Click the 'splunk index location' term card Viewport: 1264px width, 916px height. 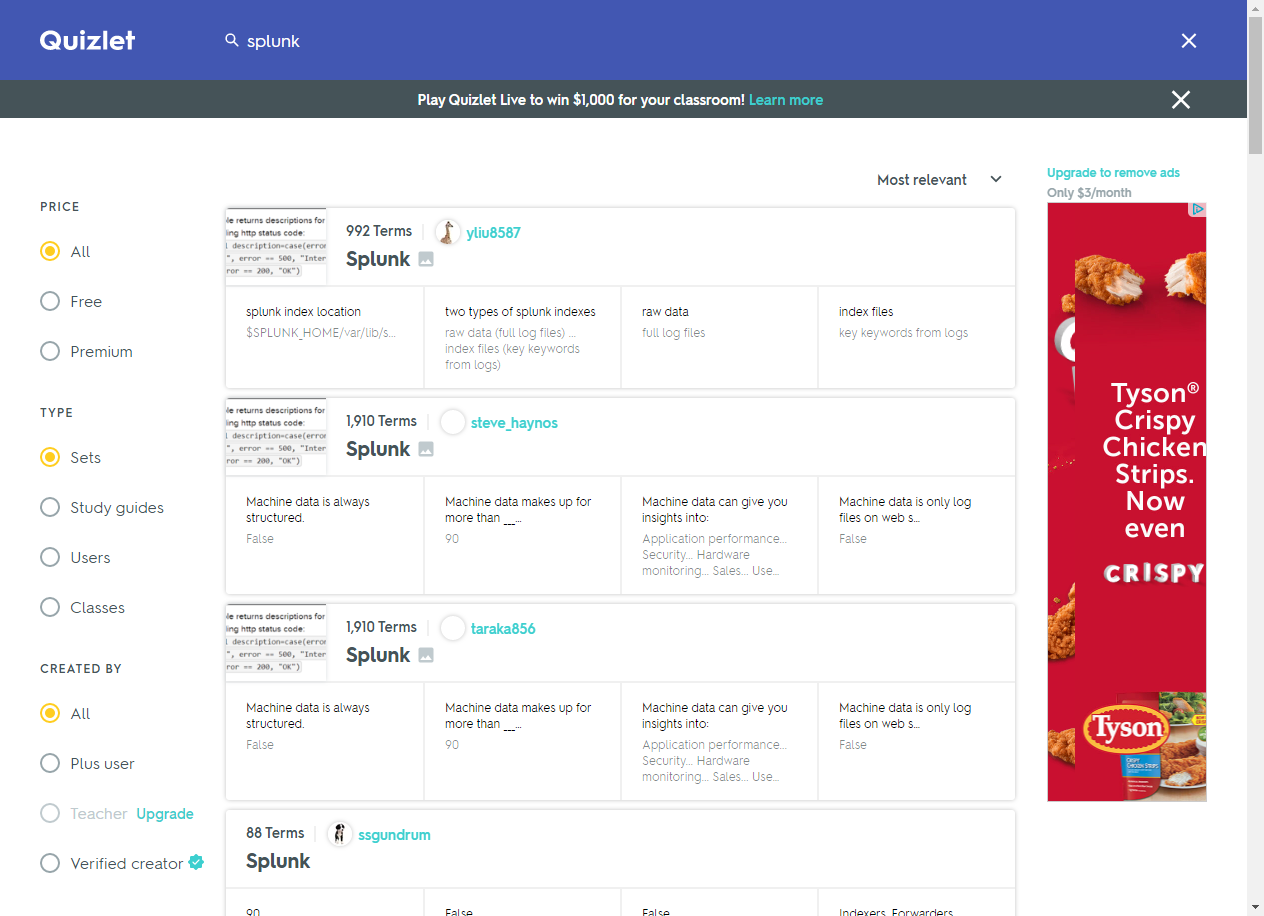pyautogui.click(x=325, y=337)
